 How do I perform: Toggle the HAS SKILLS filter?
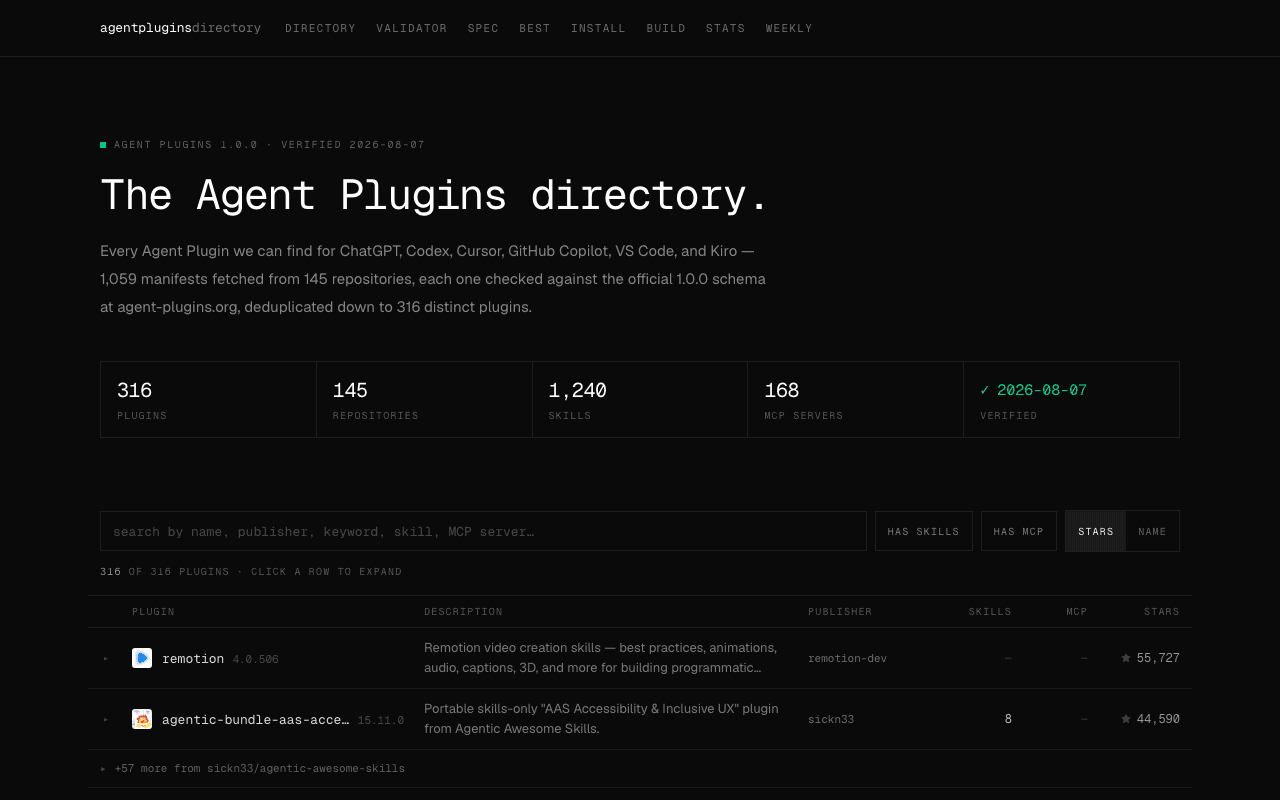(923, 531)
